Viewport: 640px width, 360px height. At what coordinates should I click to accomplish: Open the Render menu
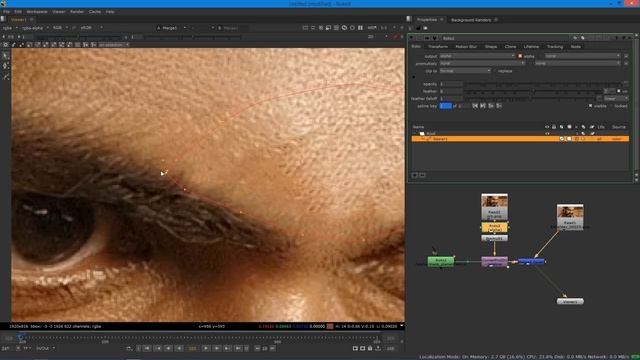tap(77, 12)
